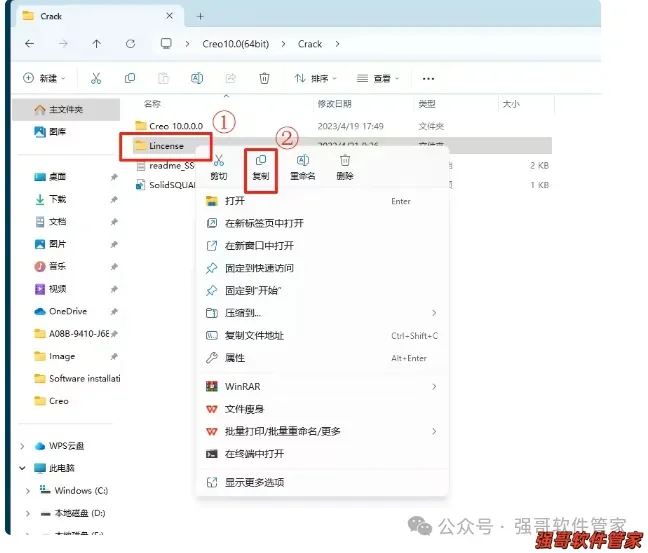Expand chevron after Crack in address bar

point(338,44)
